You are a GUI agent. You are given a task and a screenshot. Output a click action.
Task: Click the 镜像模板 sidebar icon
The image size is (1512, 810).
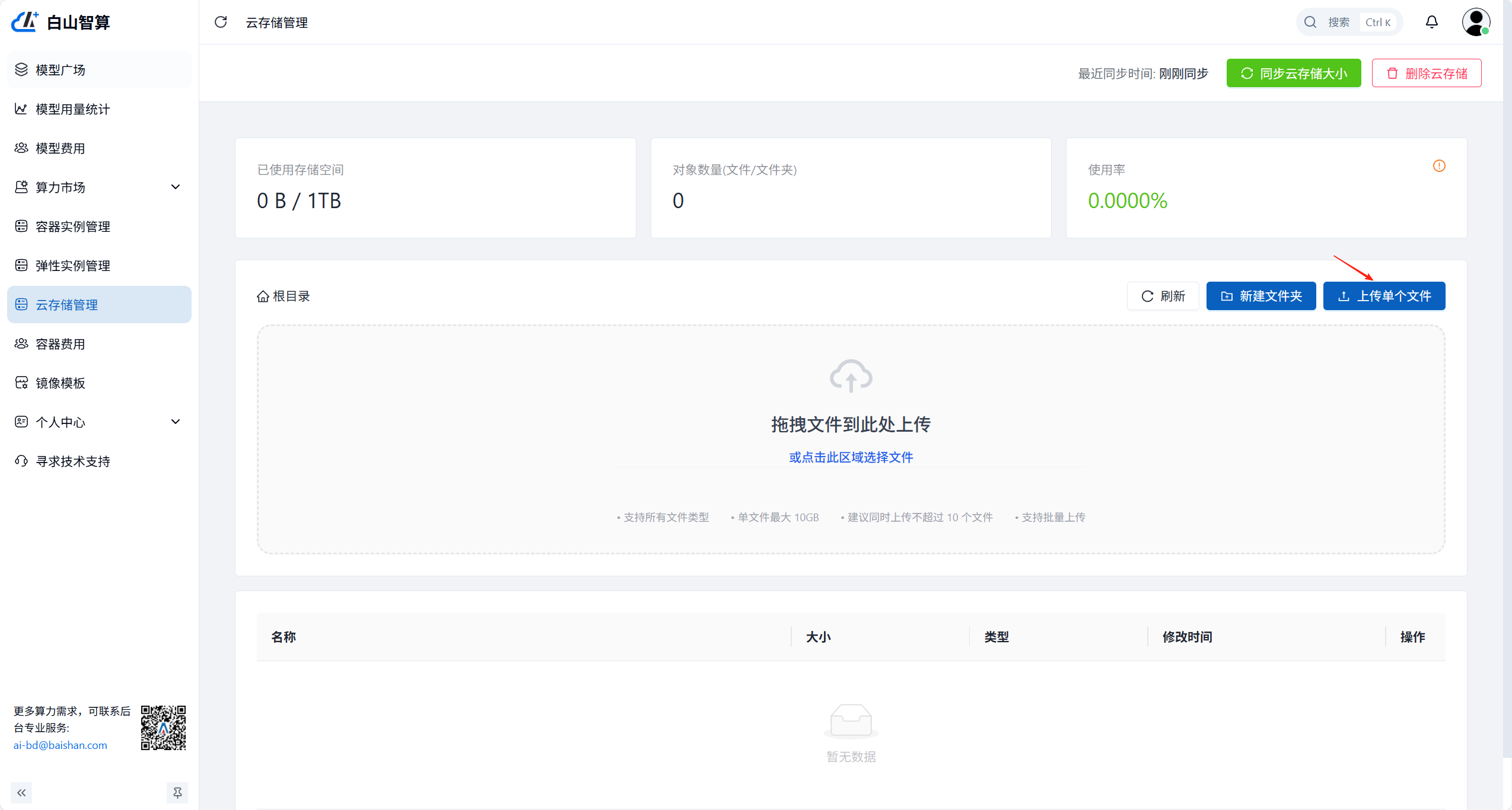coord(21,382)
